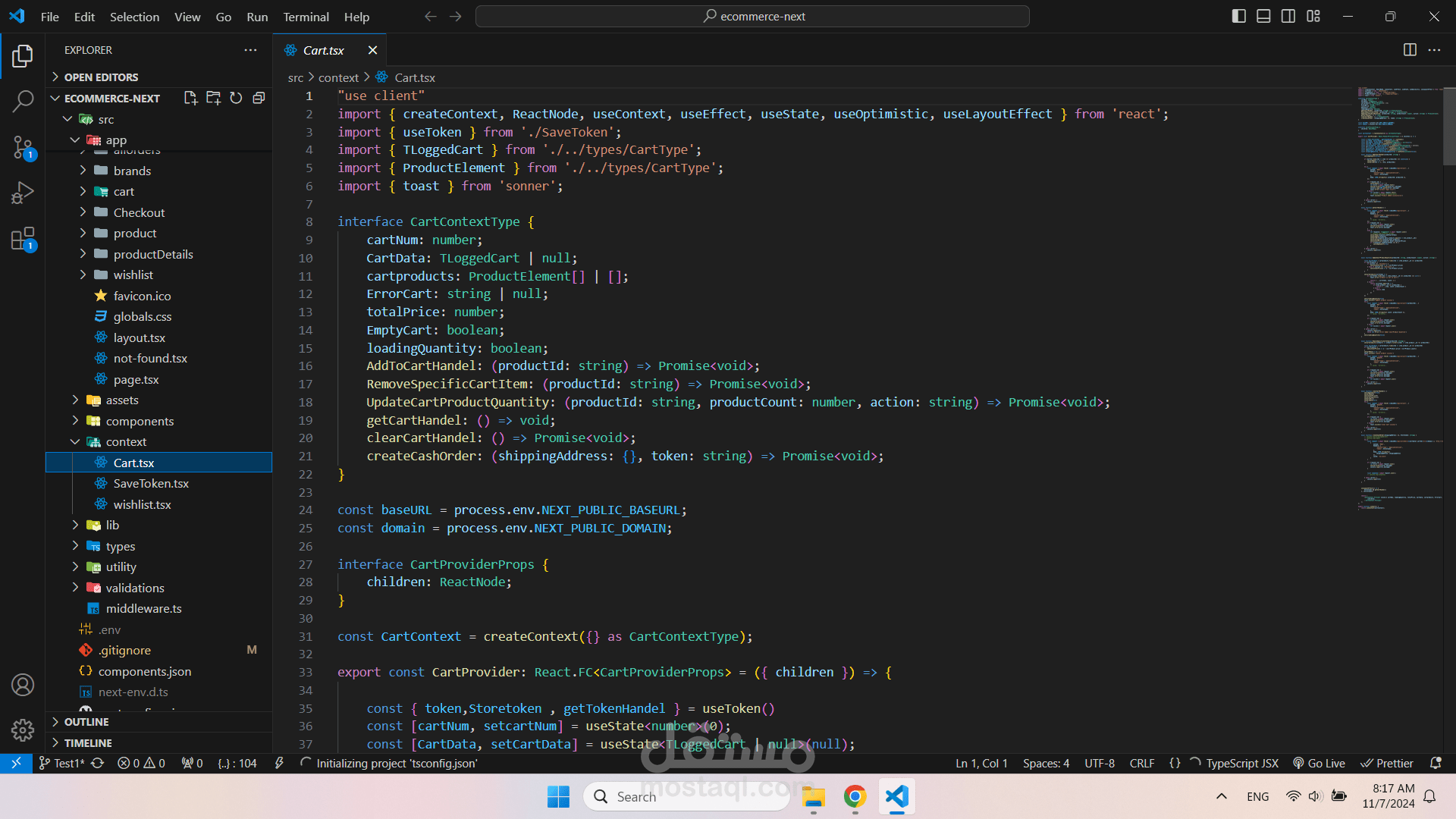Refresh the explorer file tree

236,98
